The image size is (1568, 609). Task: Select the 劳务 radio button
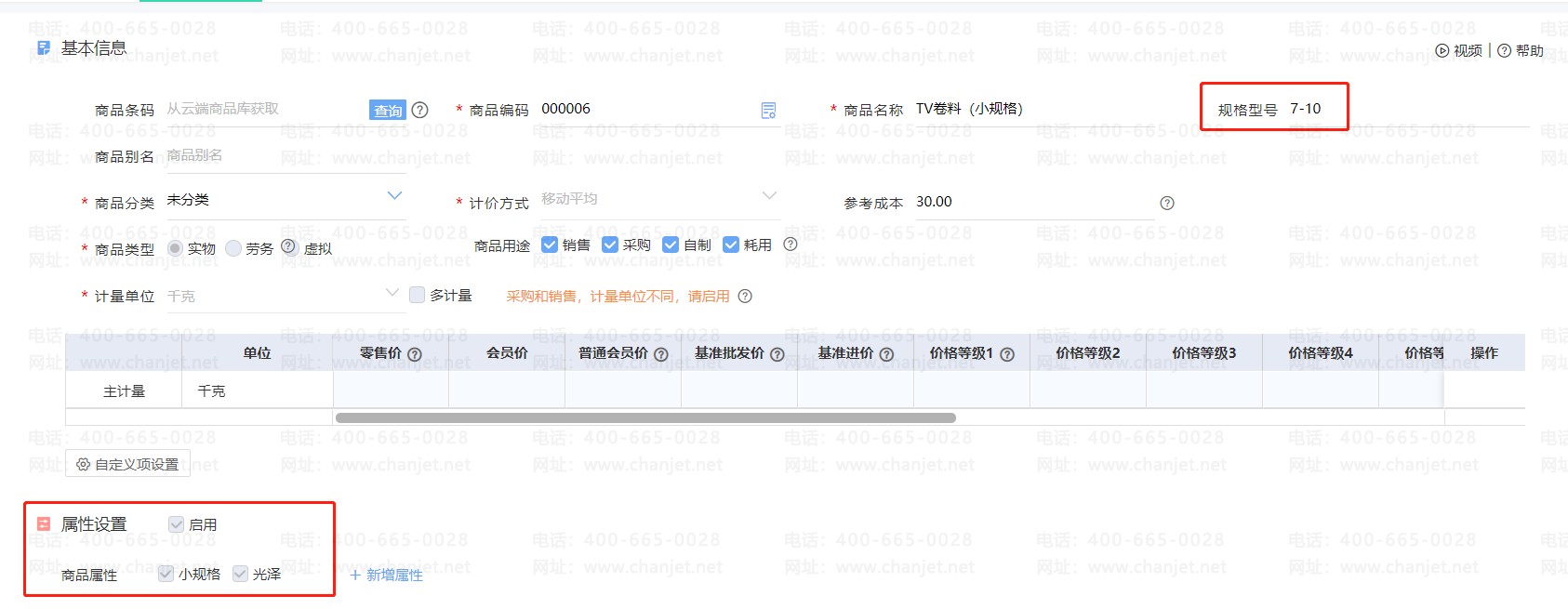tap(233, 248)
